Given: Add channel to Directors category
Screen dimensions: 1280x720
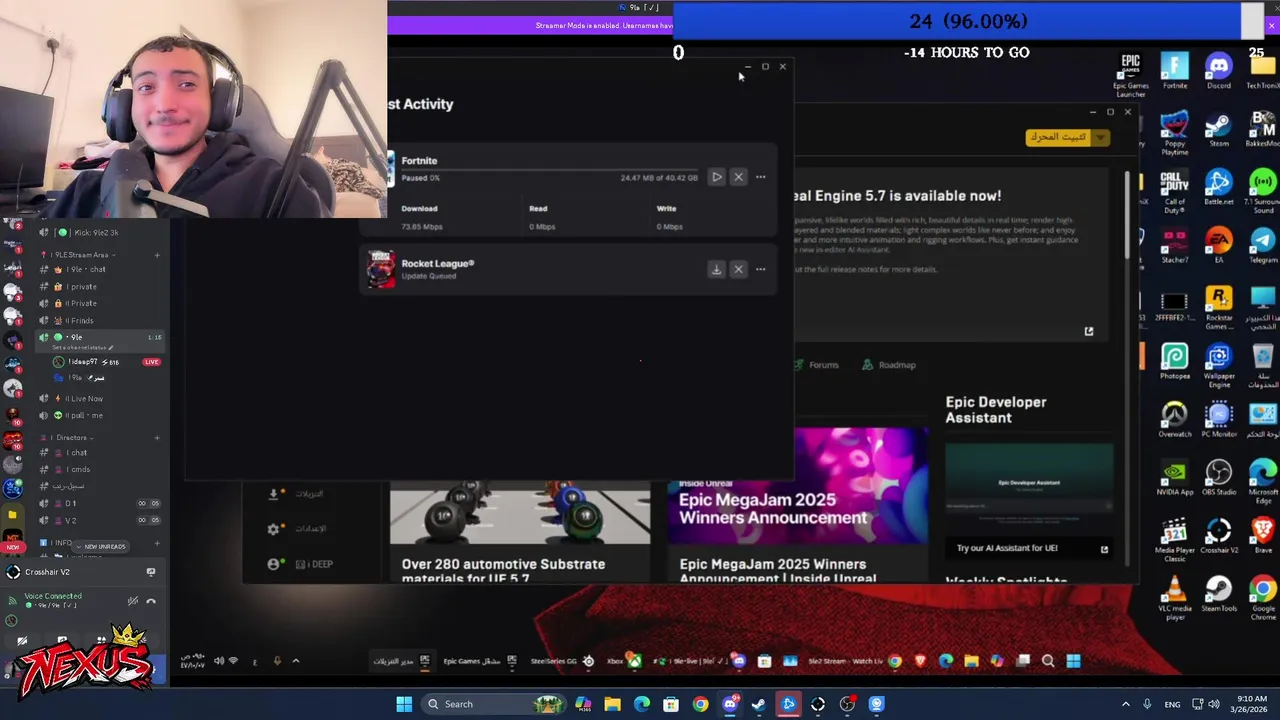Looking at the screenshot, I should 157,437.
